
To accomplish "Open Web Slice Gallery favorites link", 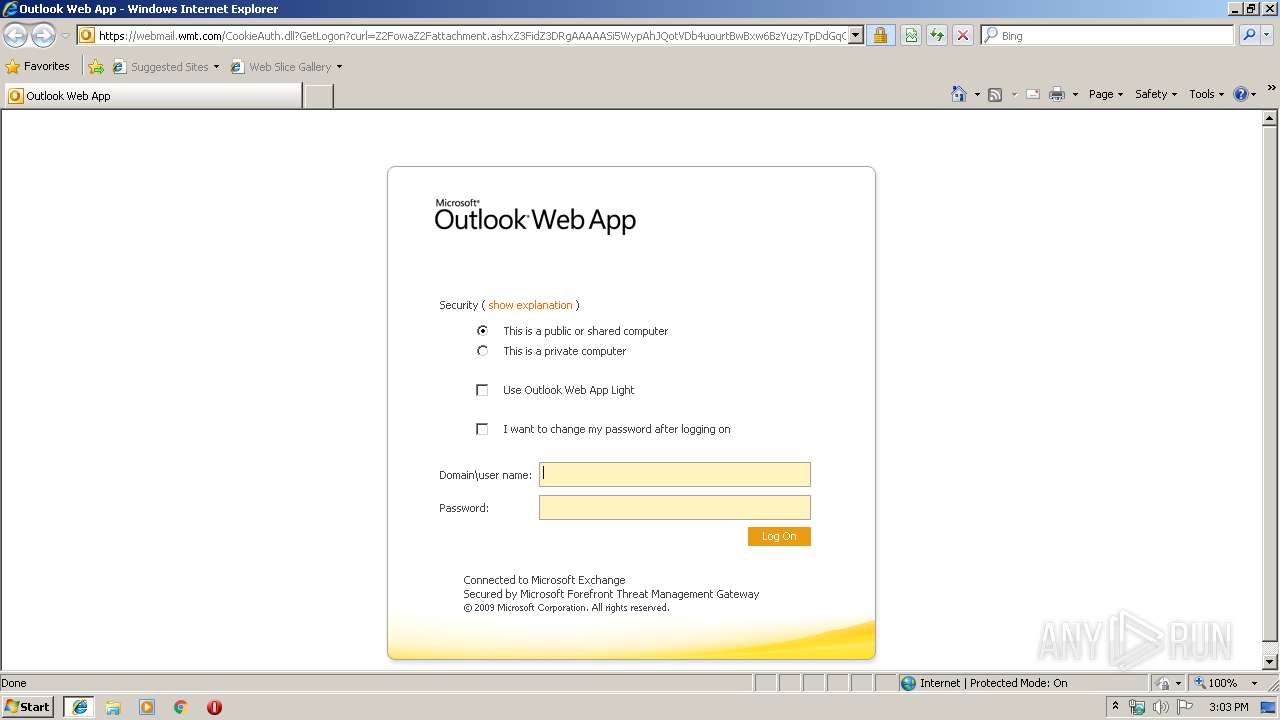I will tap(286, 67).
